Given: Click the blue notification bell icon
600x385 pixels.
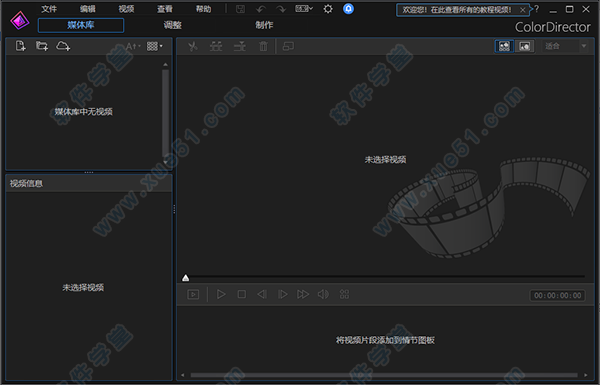Looking at the screenshot, I should [x=348, y=9].
